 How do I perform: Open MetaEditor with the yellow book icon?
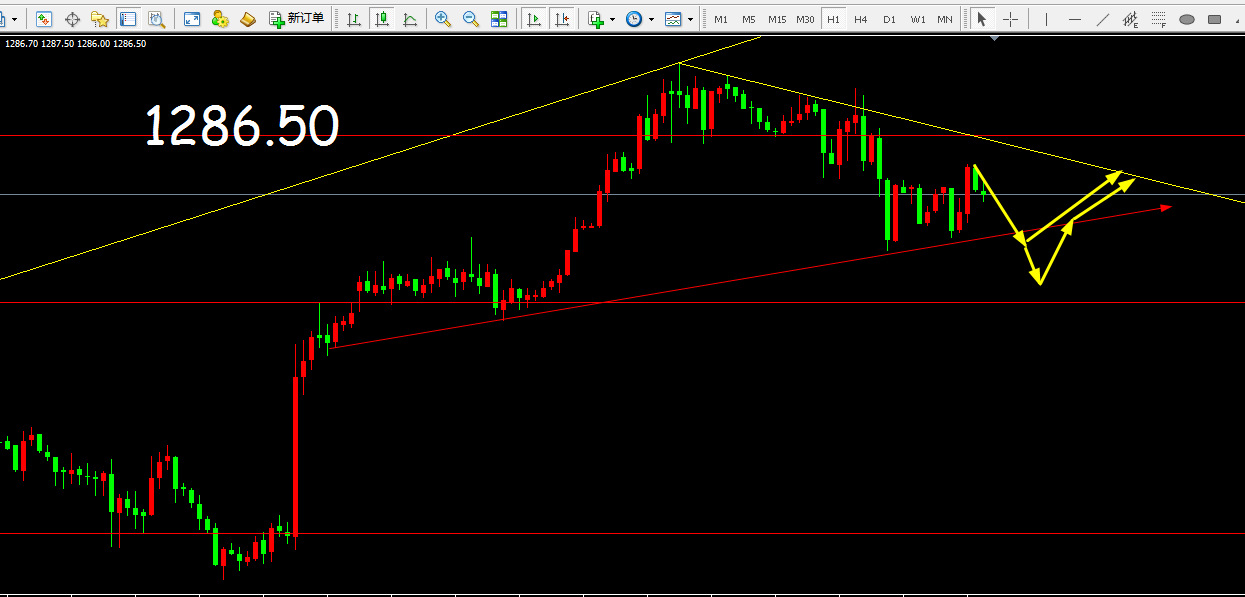click(248, 19)
